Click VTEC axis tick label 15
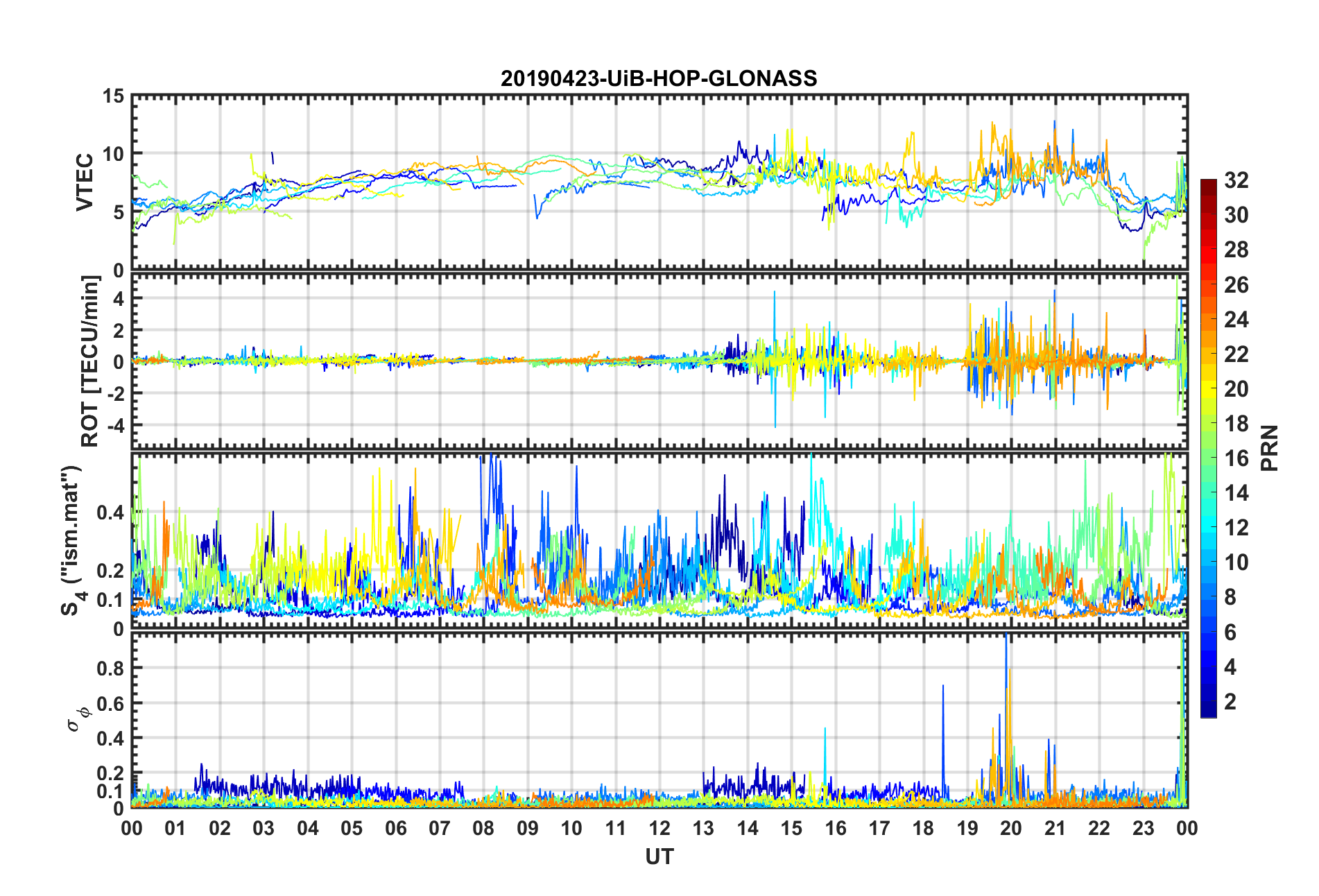The width and height of the screenshot is (1319, 896). (x=113, y=96)
